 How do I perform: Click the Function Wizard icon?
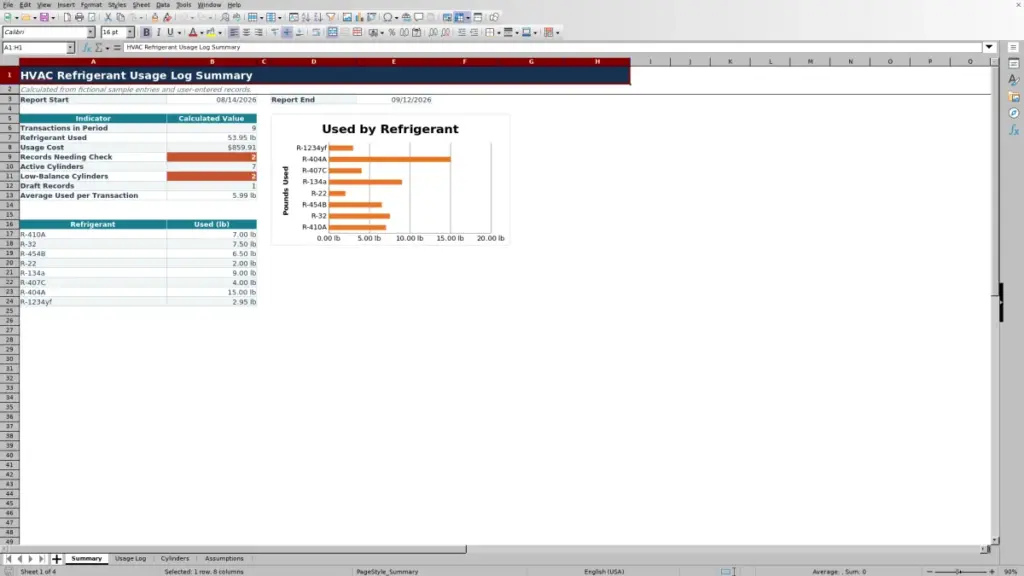[x=87, y=47]
